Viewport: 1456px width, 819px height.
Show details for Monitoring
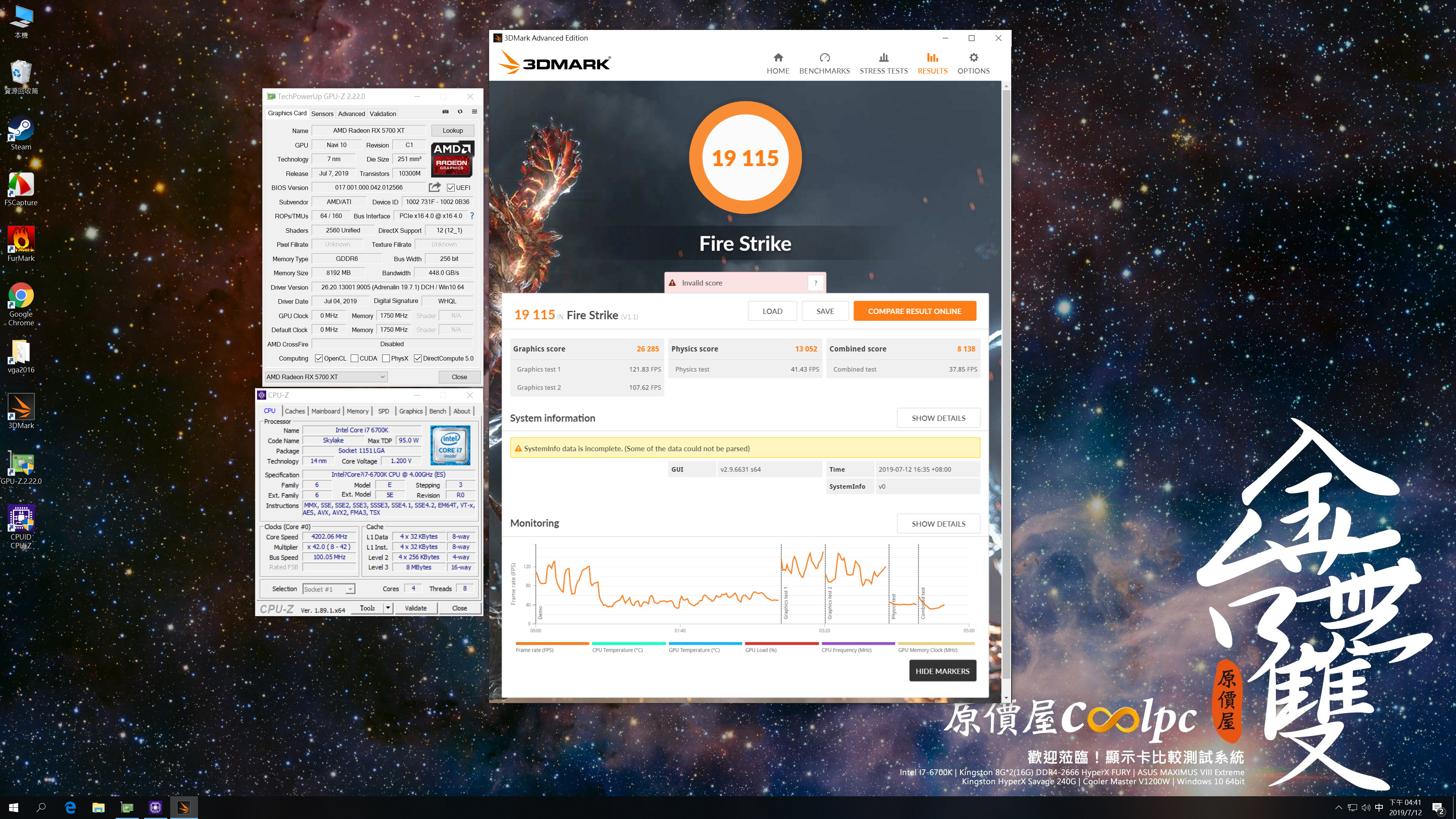click(x=938, y=524)
